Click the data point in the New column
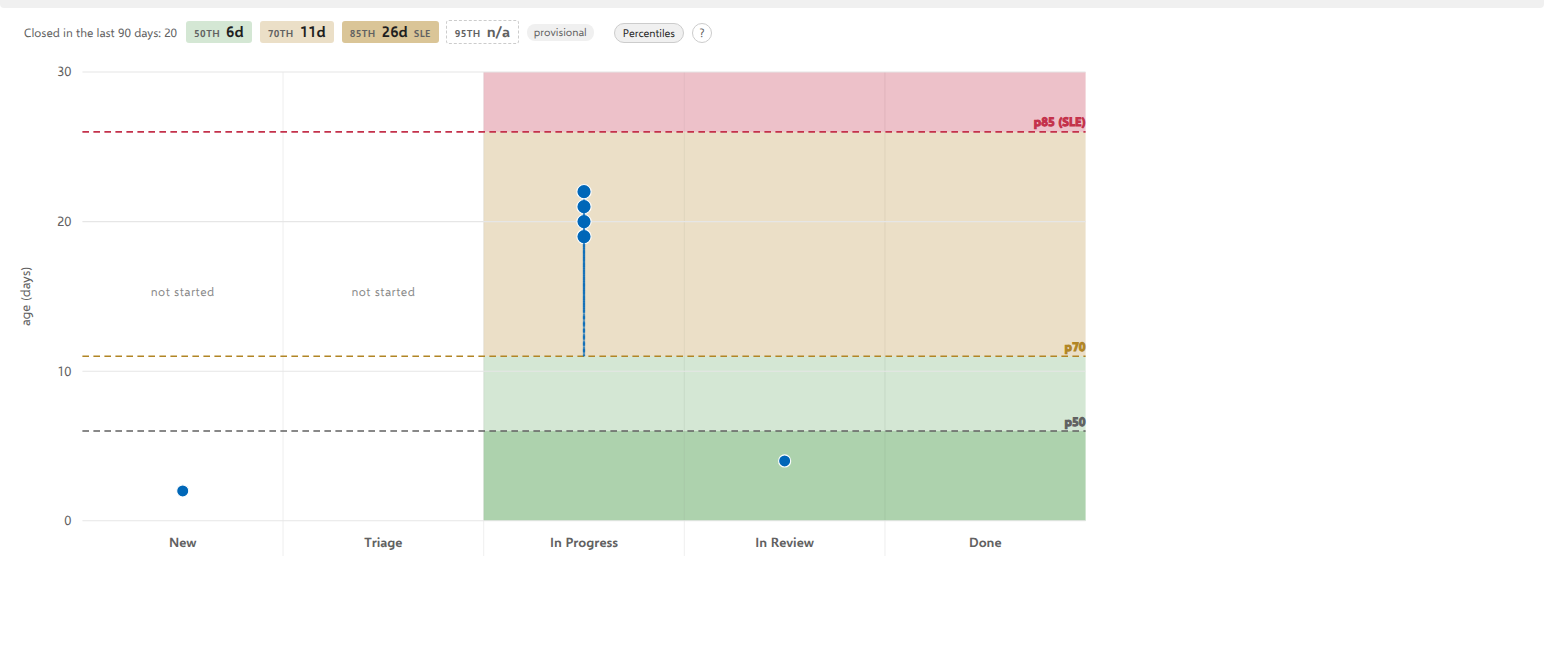The height and width of the screenshot is (656, 1560). click(183, 491)
